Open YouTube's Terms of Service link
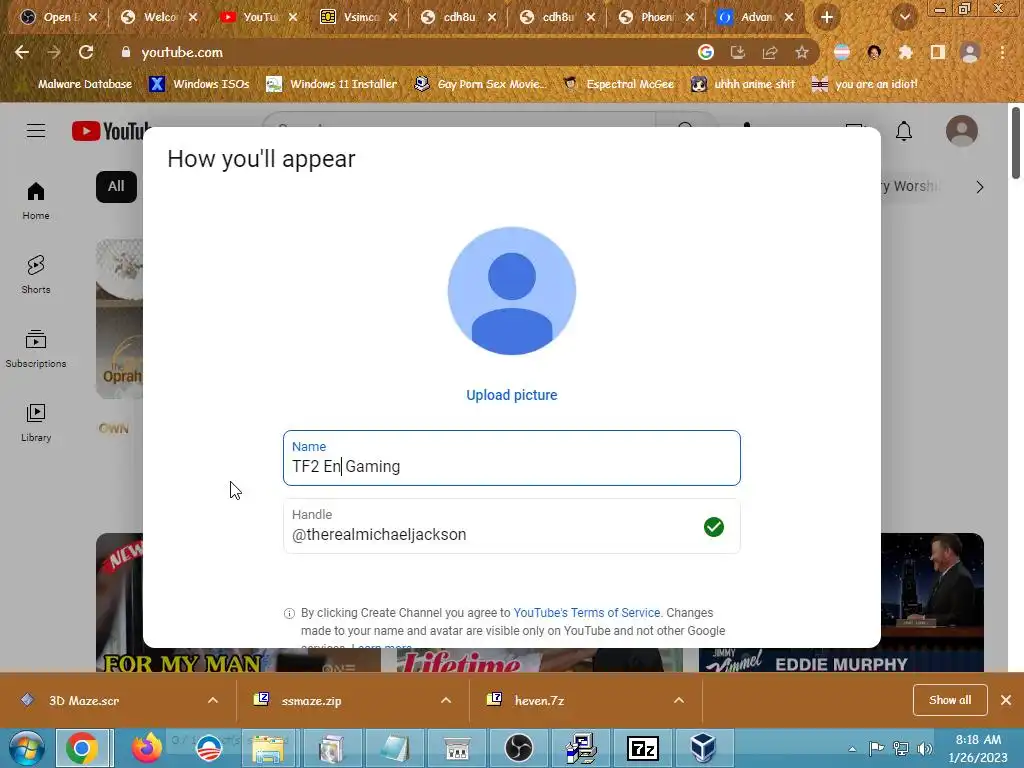1024x768 pixels. click(x=586, y=613)
